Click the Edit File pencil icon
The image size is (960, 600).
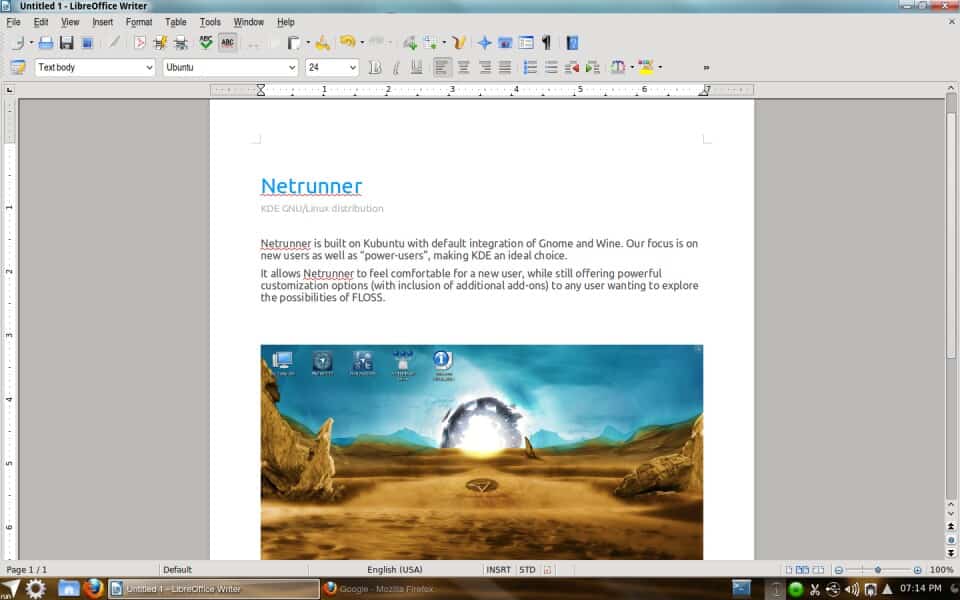pyautogui.click(x=114, y=43)
